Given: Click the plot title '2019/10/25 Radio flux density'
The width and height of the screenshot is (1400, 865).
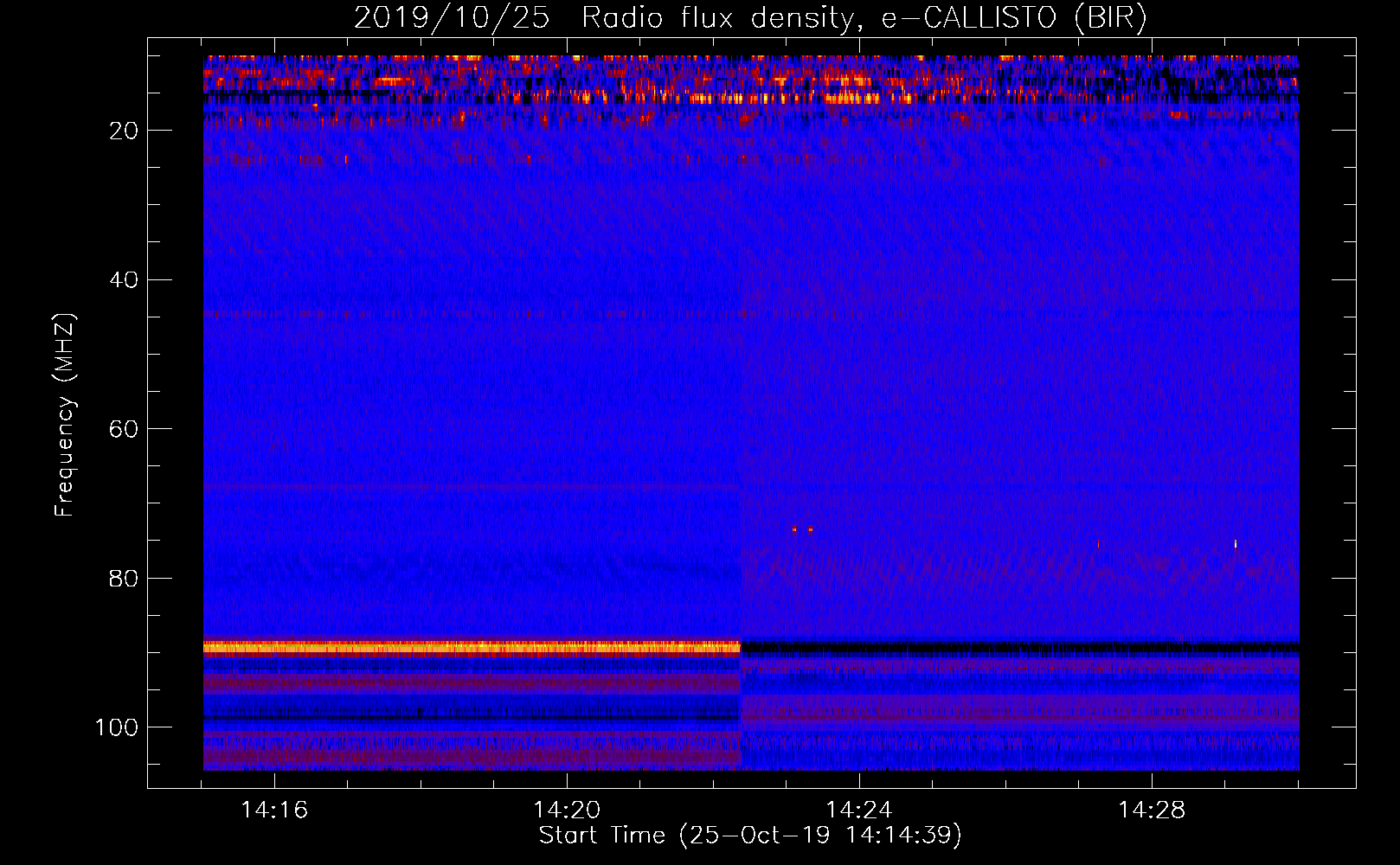Looking at the screenshot, I should [749, 17].
